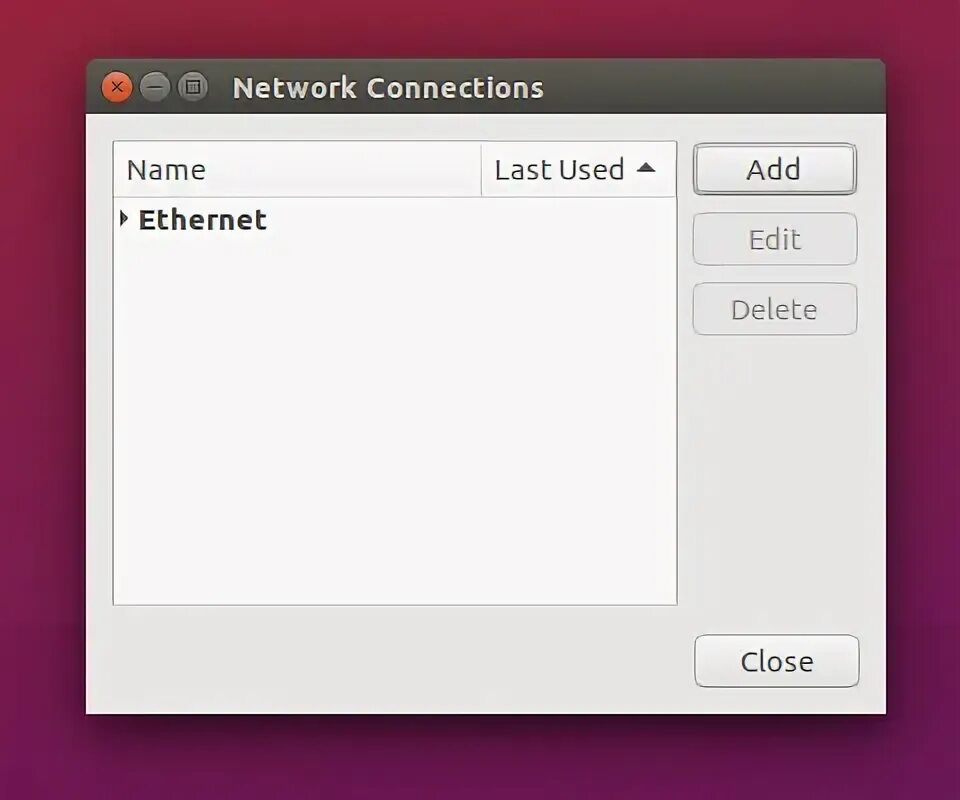
Task: Click the disclosure triangle beside Ethernet
Action: pos(124,219)
